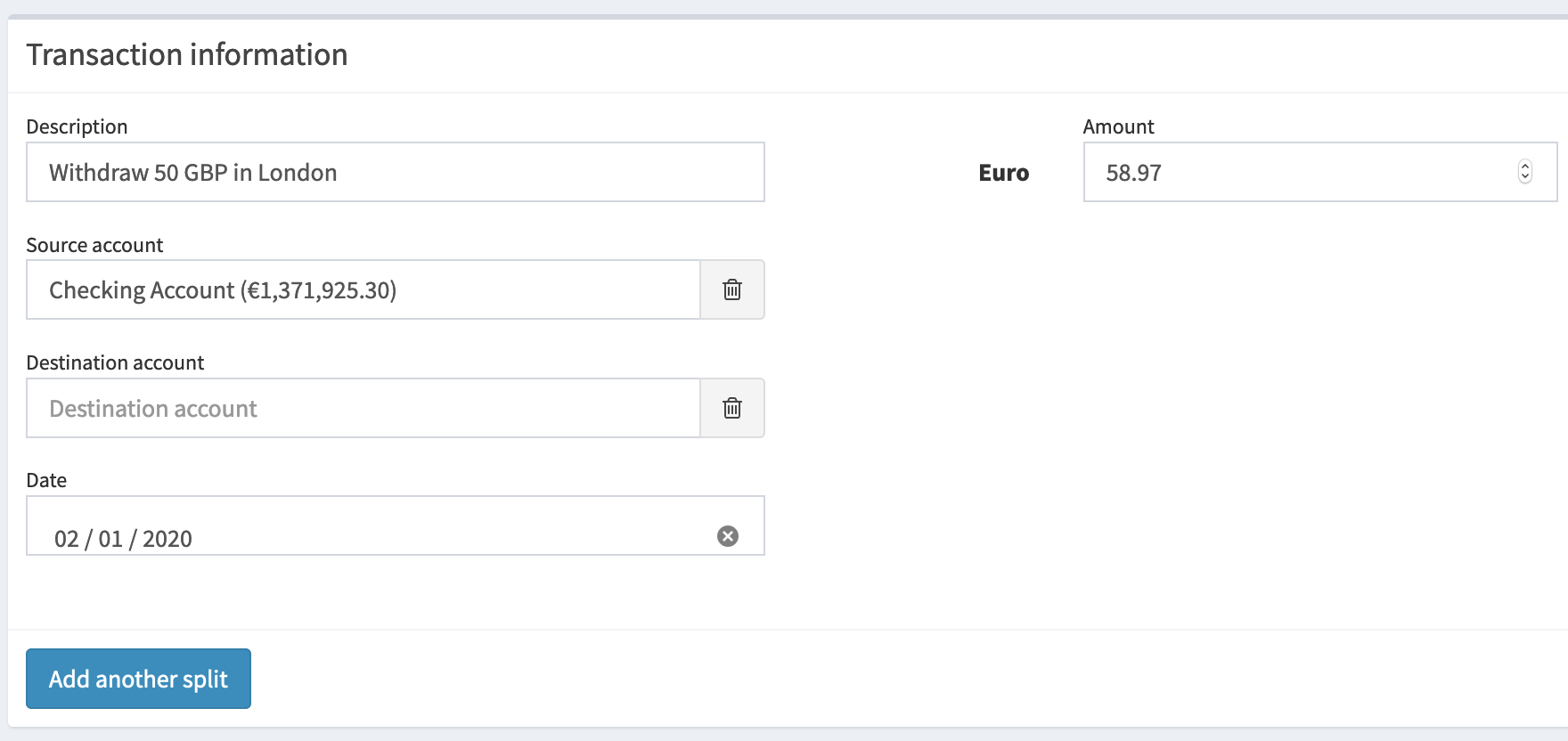The image size is (1568, 741).
Task: Click the Add another split button
Action: (x=137, y=679)
